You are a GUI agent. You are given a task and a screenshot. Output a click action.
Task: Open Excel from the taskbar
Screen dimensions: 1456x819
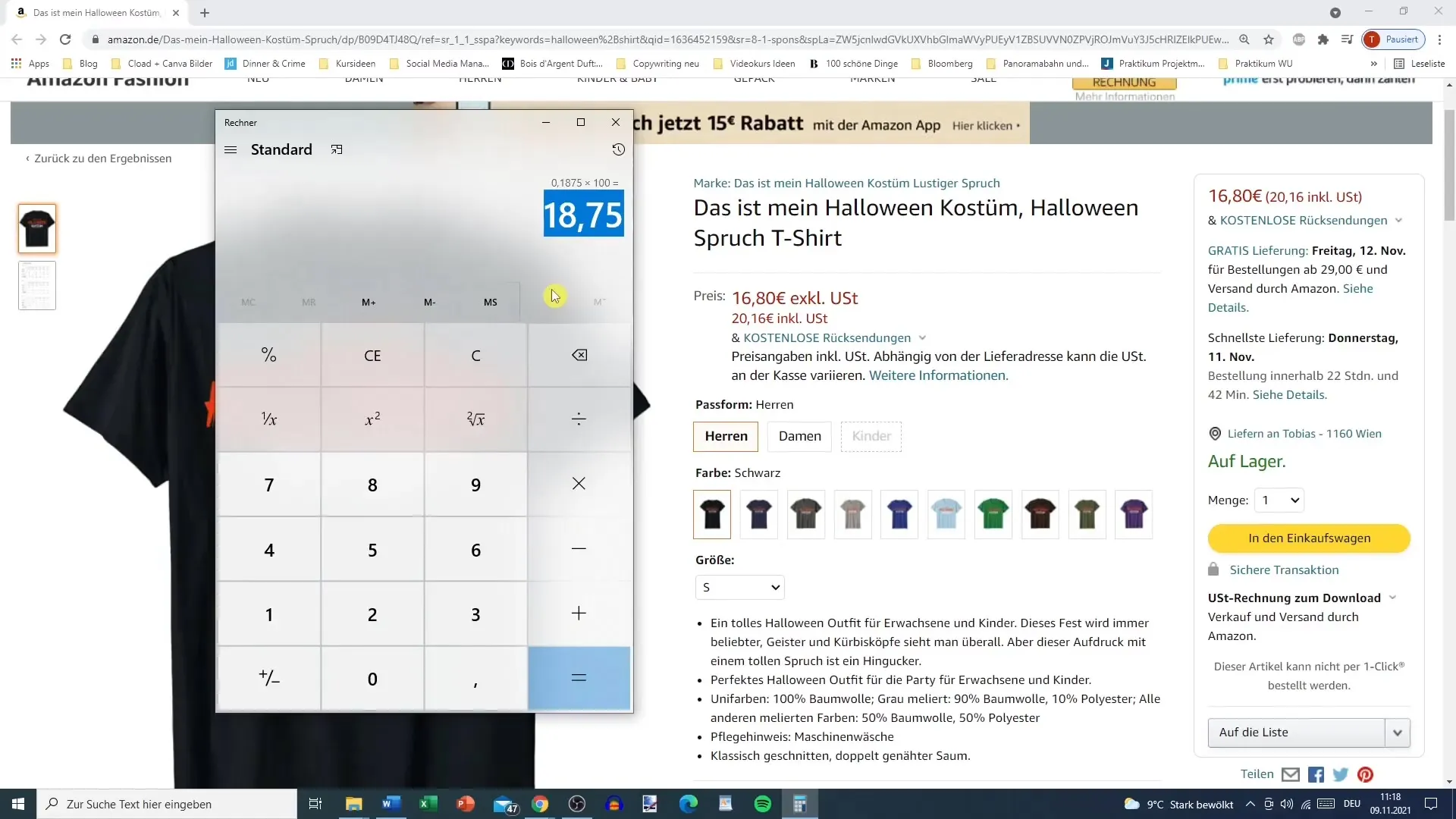click(x=428, y=804)
